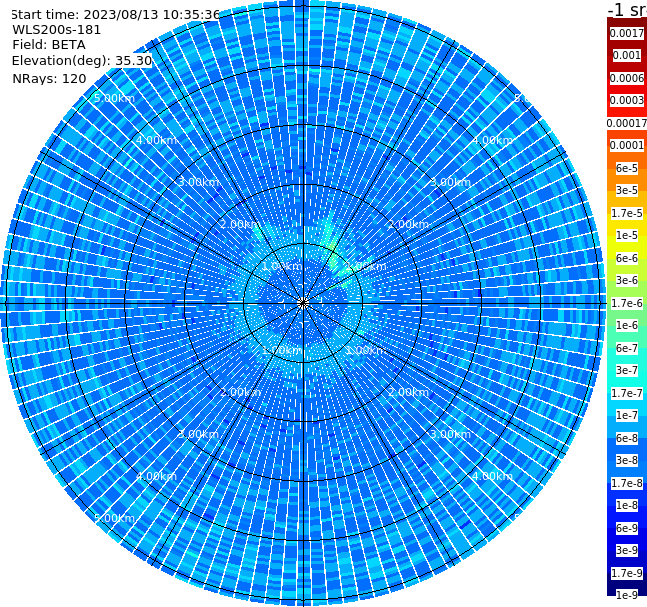Click the 1.00km range label in lower-left quadrant
Image resolution: width=647 pixels, height=607 pixels.
point(282,350)
